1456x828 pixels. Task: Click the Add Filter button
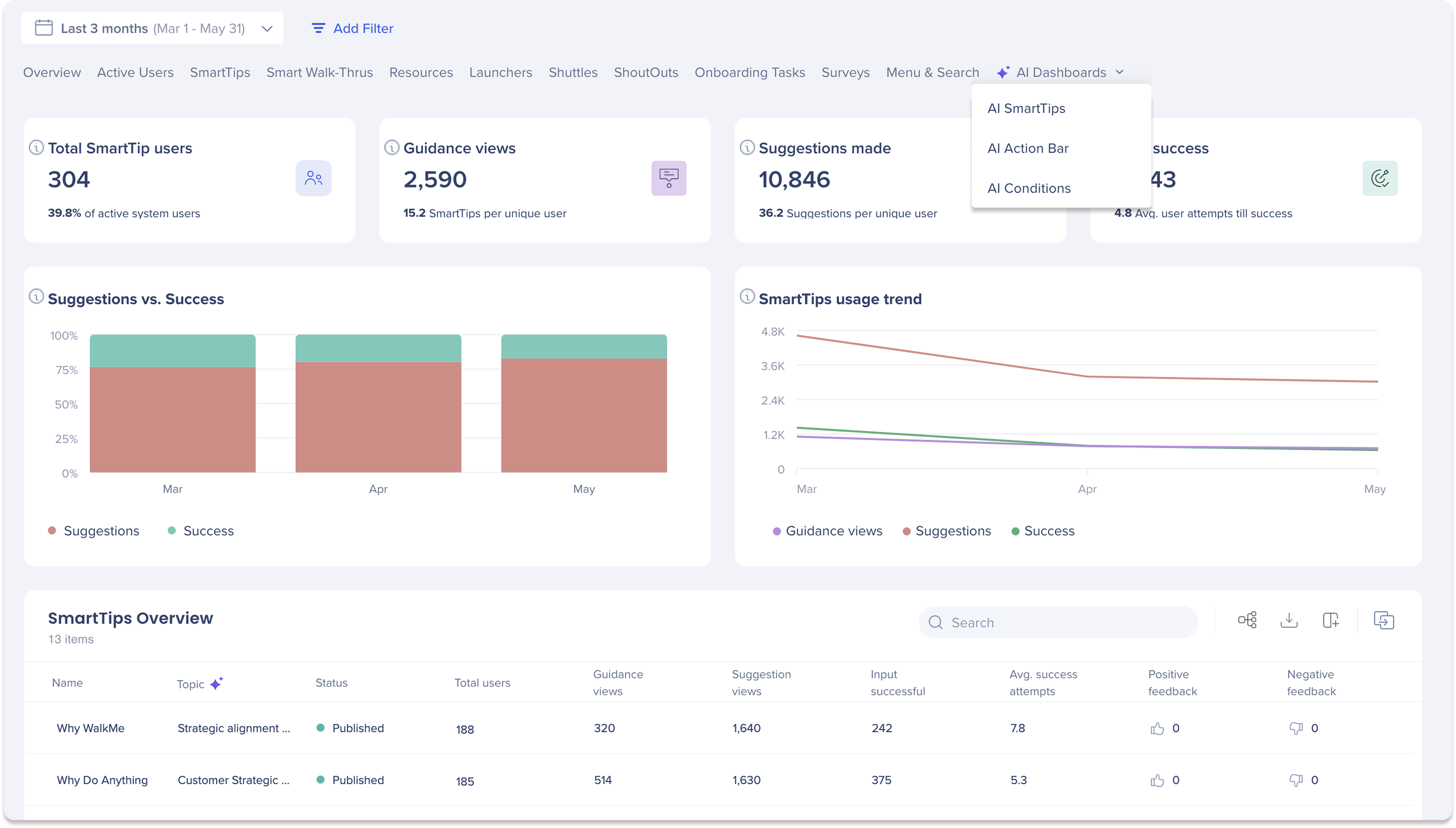[x=353, y=28]
